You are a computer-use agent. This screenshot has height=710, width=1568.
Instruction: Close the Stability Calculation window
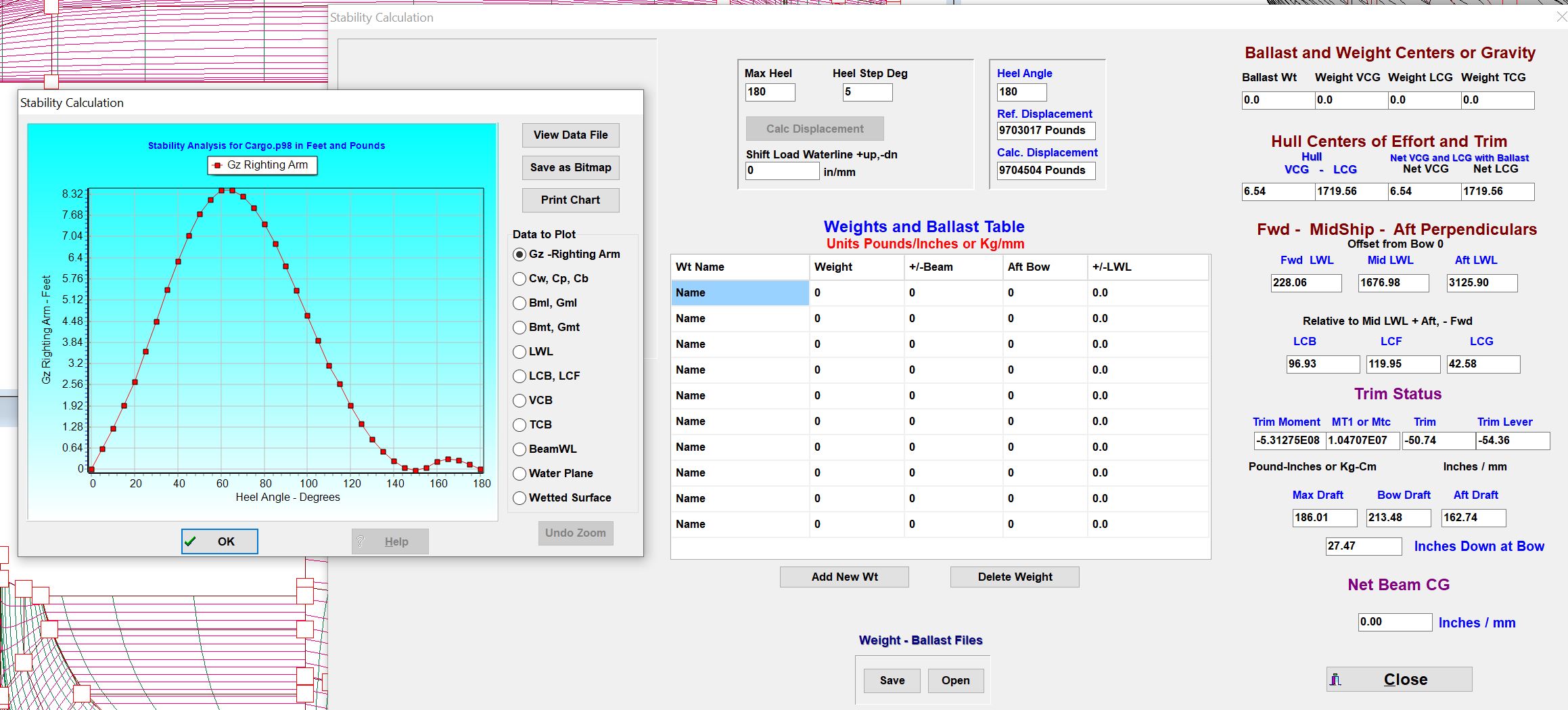tap(1399, 680)
